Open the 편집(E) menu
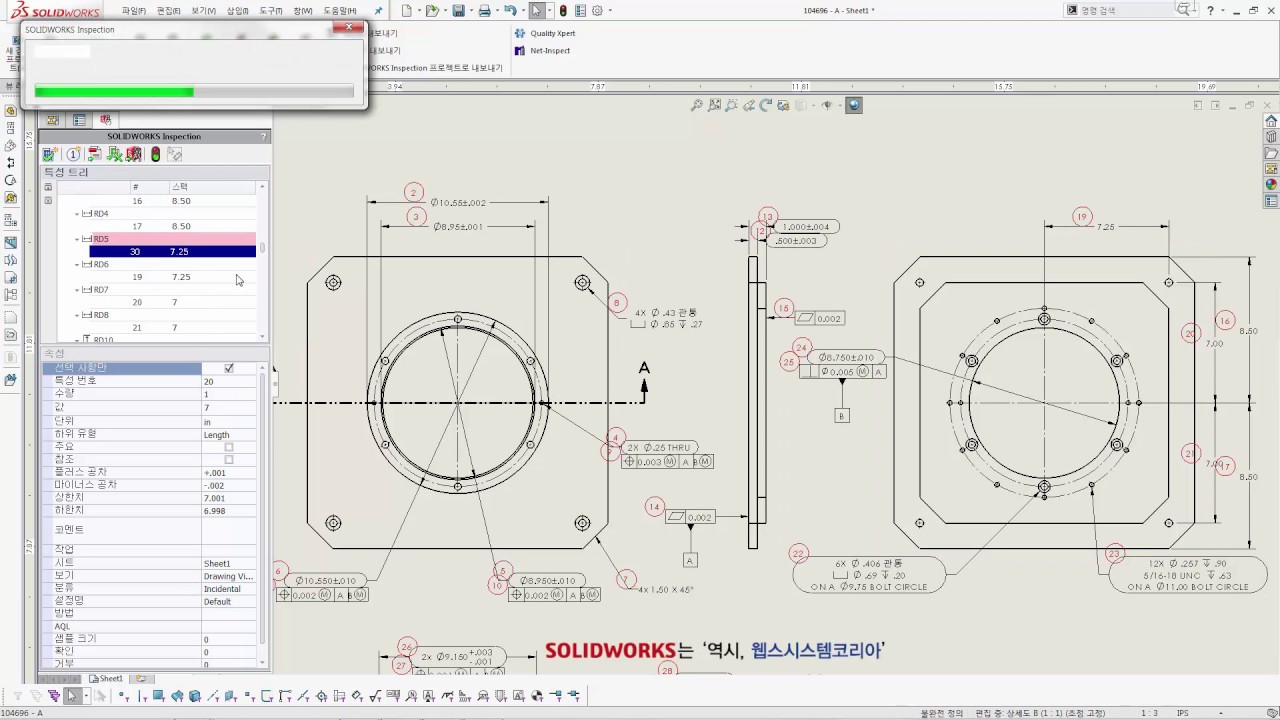 (168, 11)
